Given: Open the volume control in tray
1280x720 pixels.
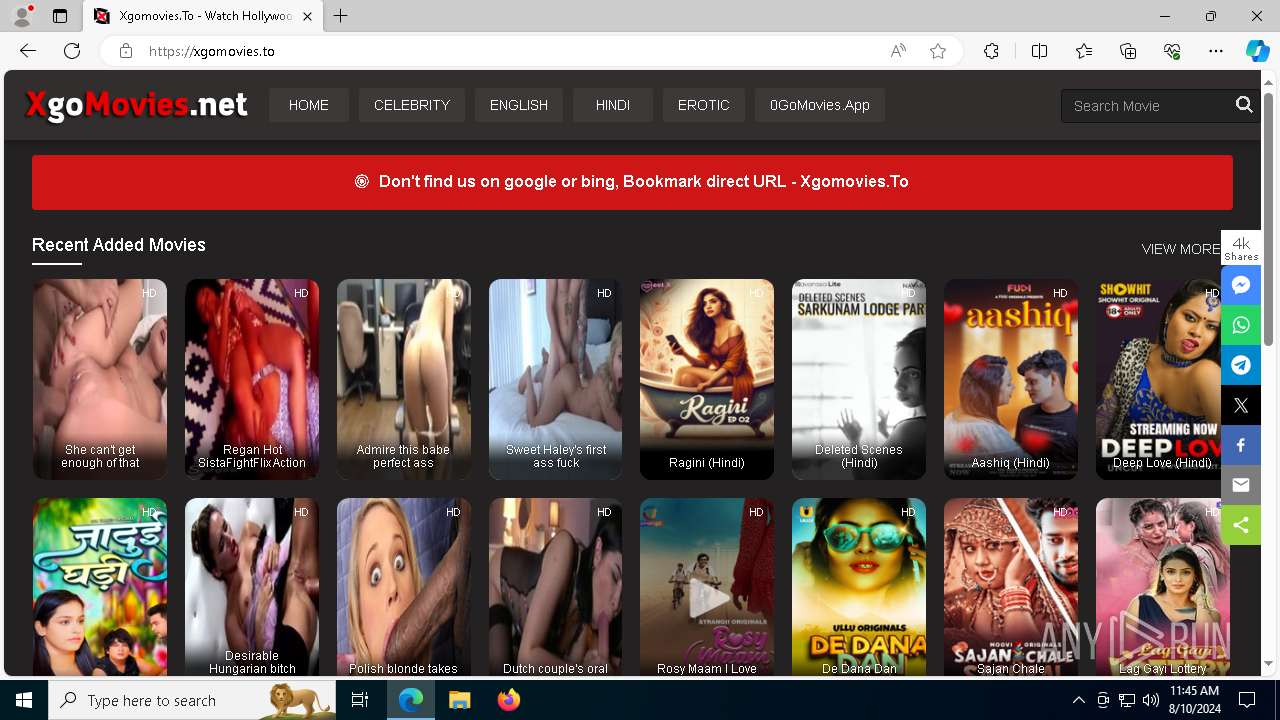Looking at the screenshot, I should coord(1150,700).
